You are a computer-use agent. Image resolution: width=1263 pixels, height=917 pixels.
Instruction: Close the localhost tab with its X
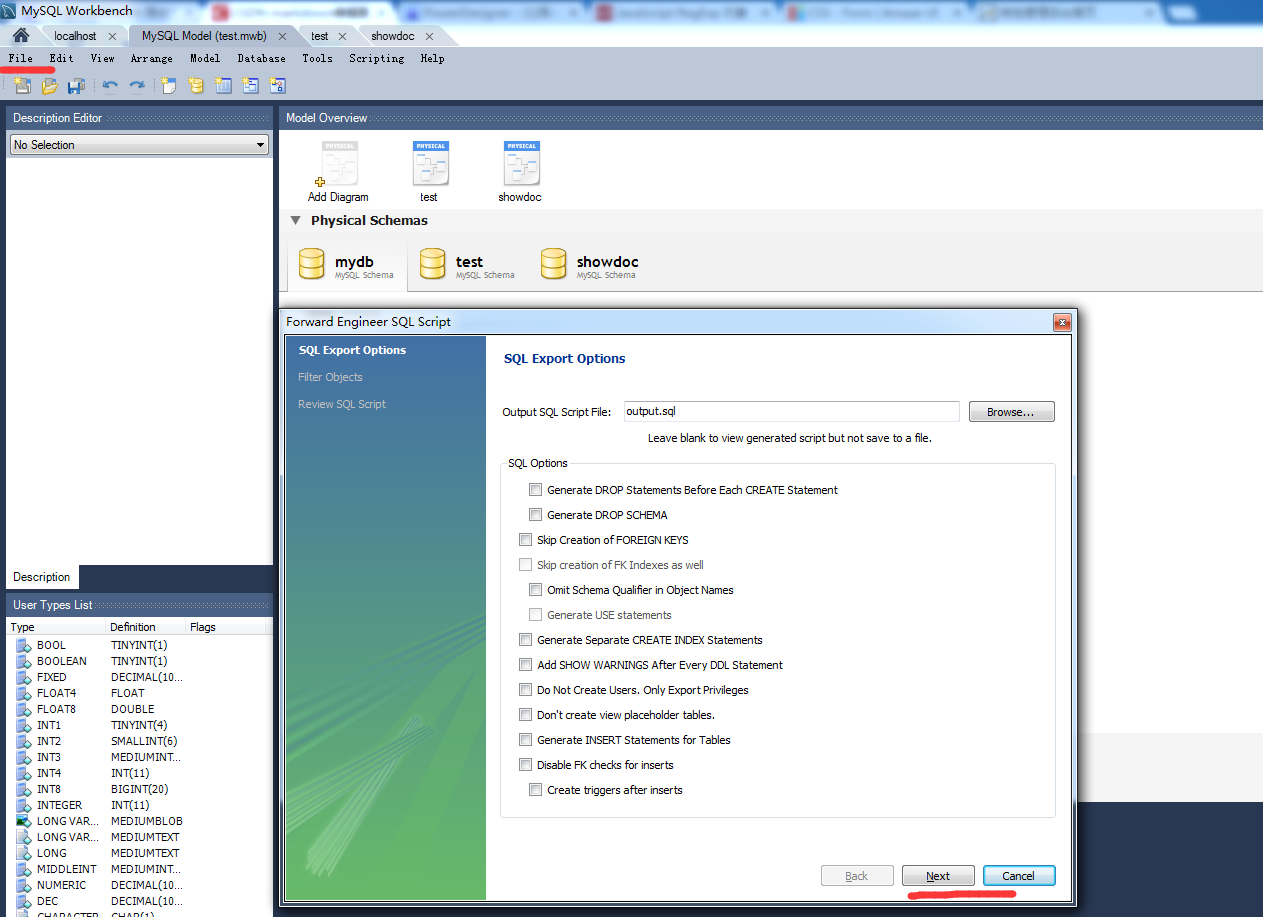click(112, 36)
